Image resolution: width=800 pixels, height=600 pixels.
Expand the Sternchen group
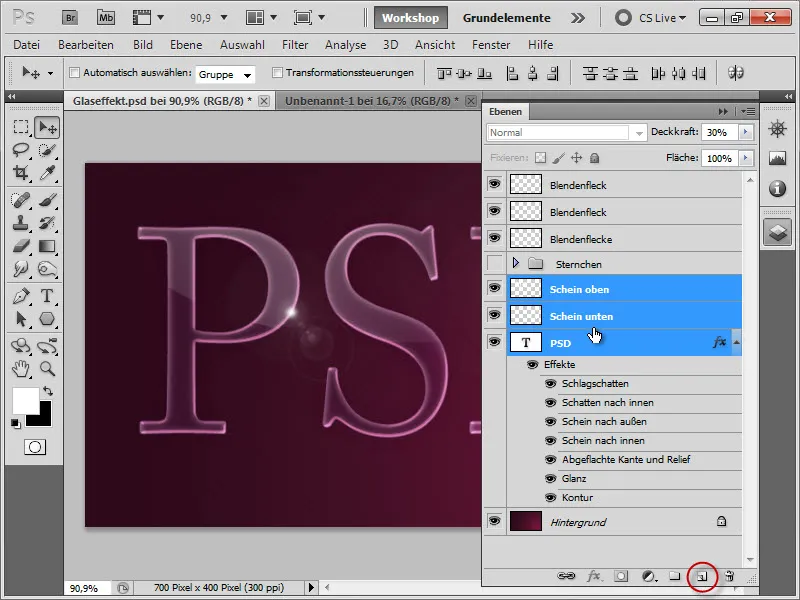click(x=515, y=263)
